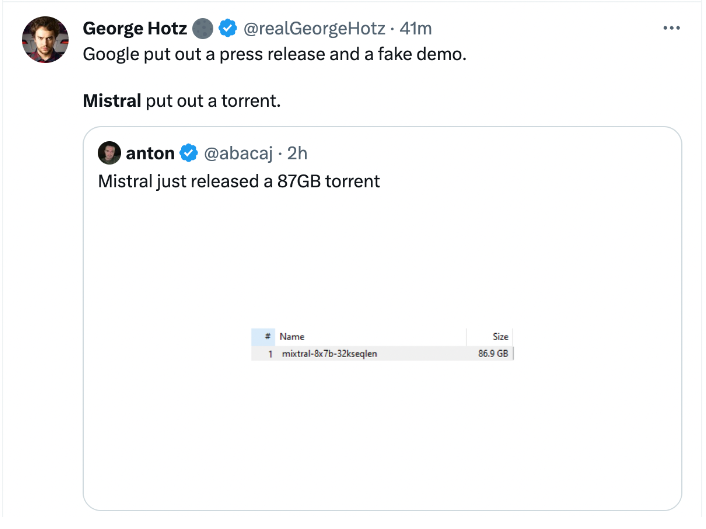Click anton's display name in quoted tweet
Image resolution: width=706 pixels, height=529 pixels.
click(149, 153)
